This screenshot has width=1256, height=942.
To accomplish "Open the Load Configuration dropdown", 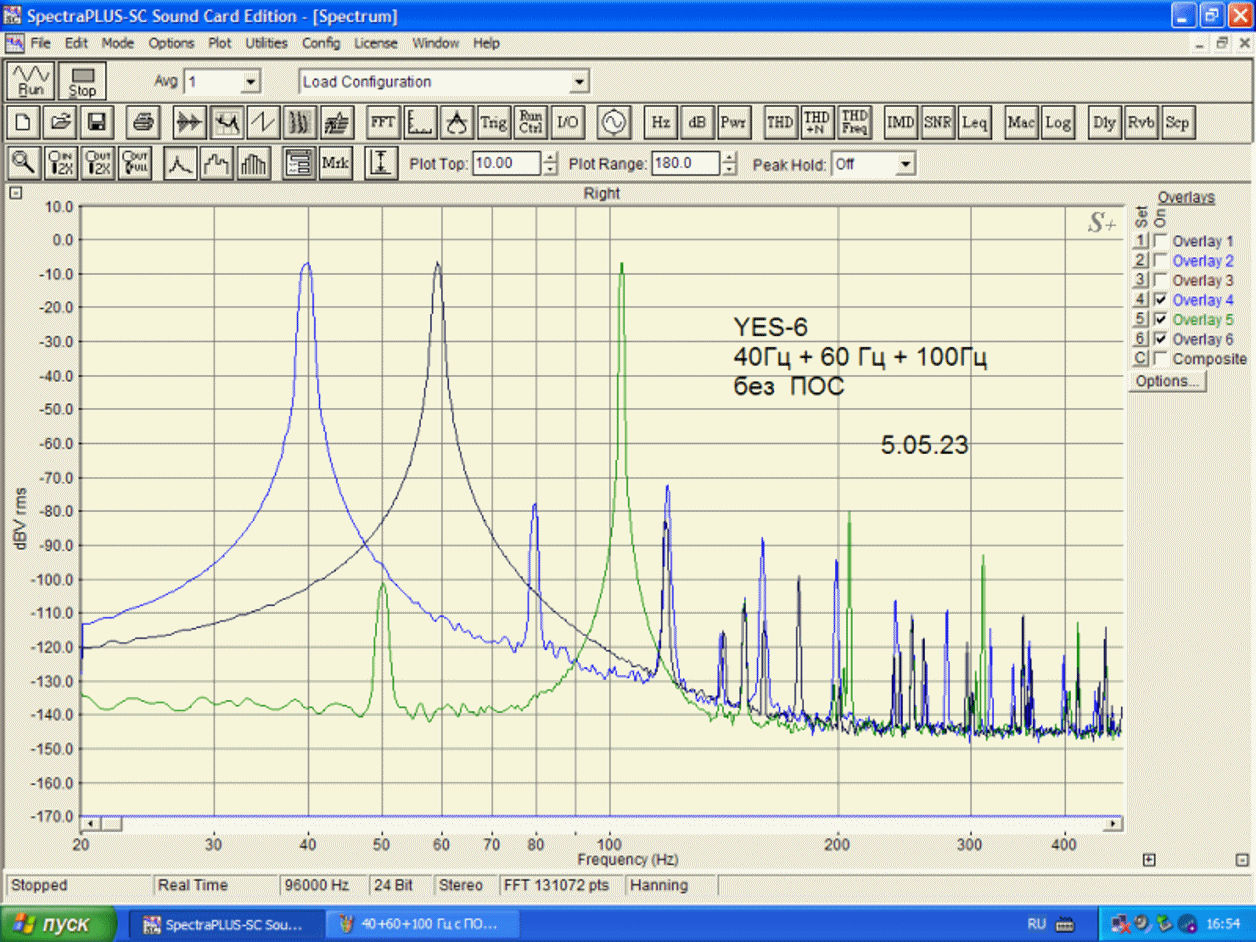I will point(579,82).
